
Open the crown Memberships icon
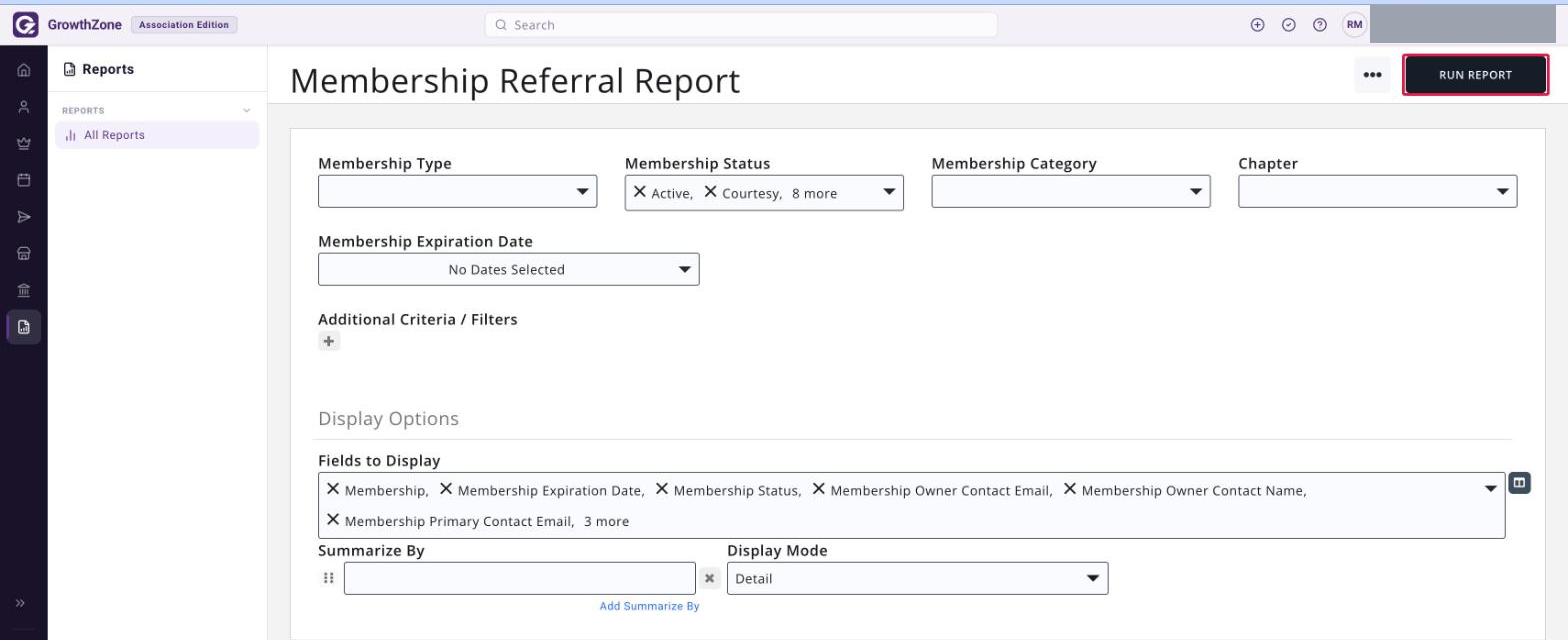coord(24,144)
